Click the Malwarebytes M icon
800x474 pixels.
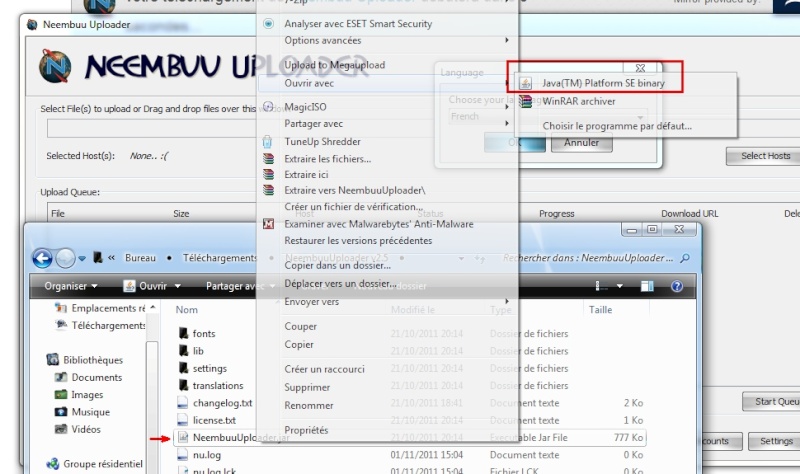point(268,223)
